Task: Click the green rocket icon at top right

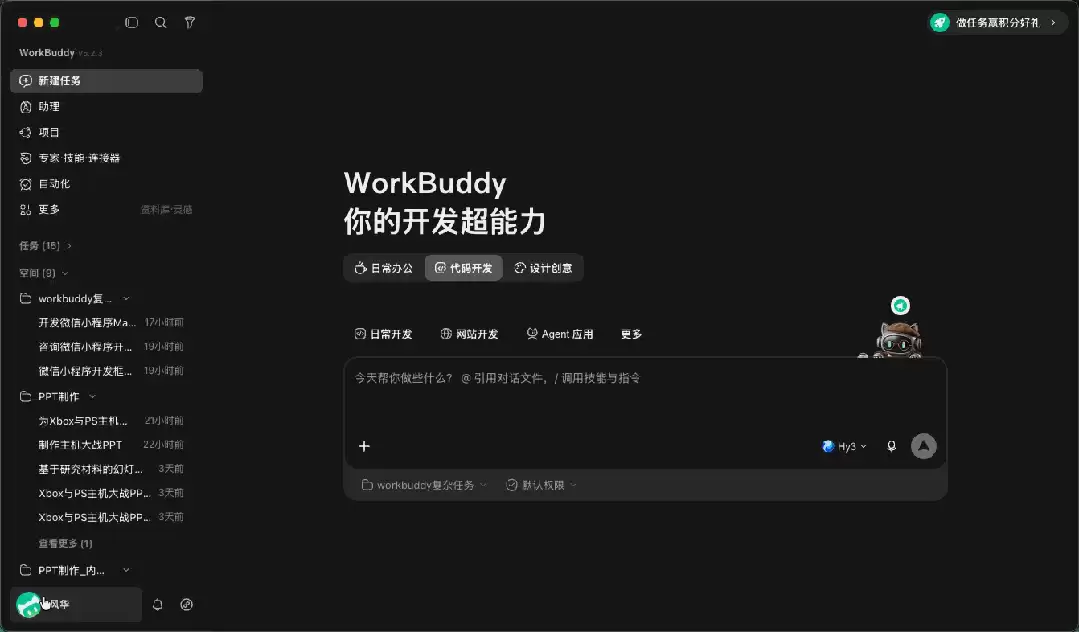Action: point(939,23)
